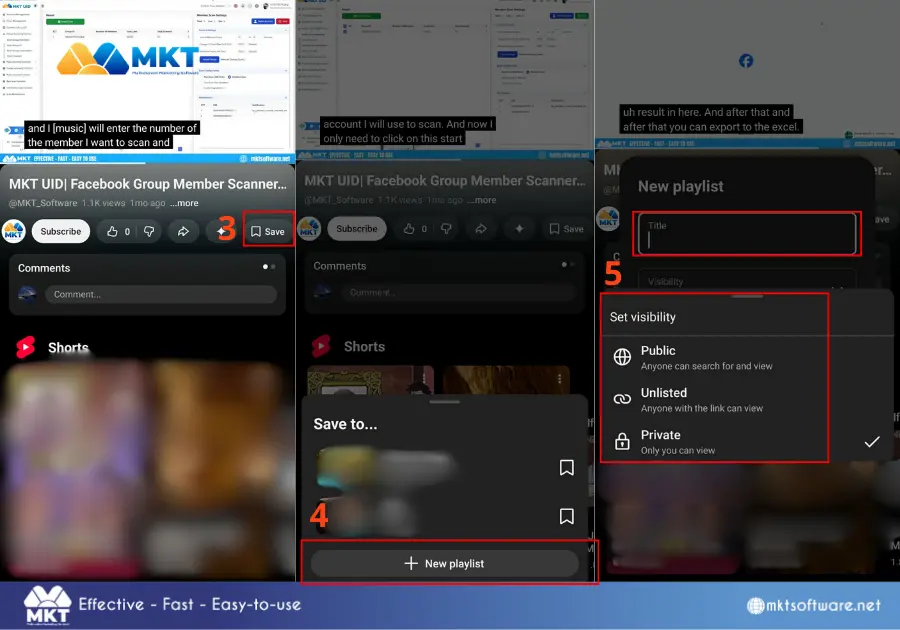Click the MKT logo in the footer banner
The height and width of the screenshot is (630, 900).
tap(48, 605)
